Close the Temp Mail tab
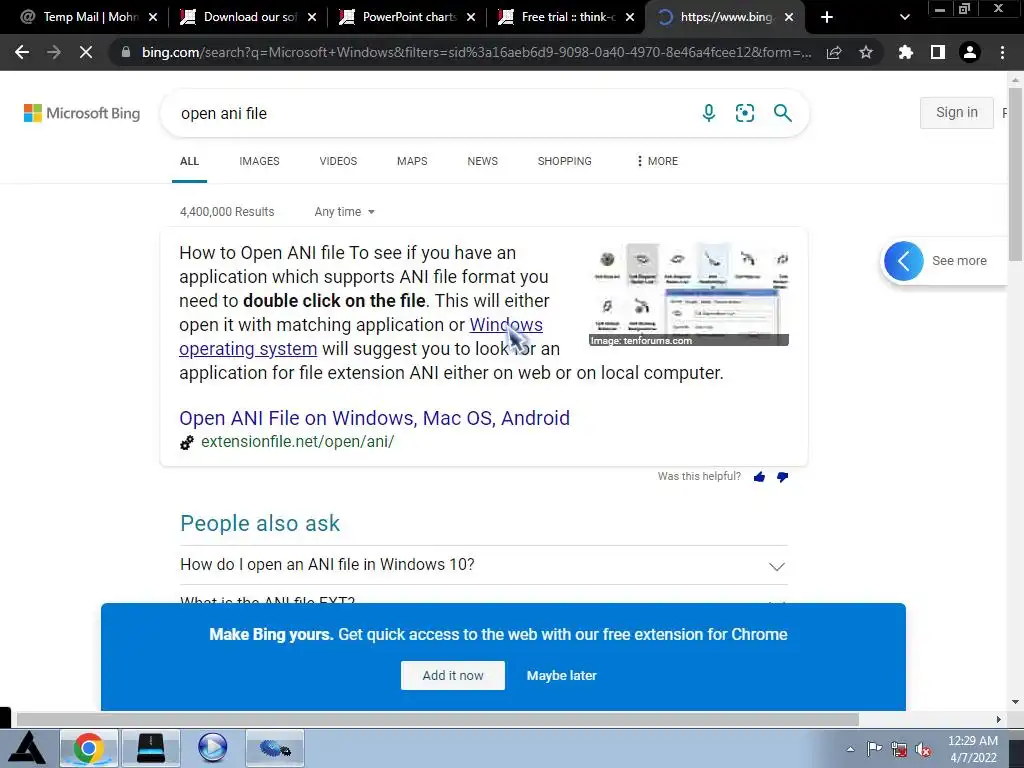 153,17
